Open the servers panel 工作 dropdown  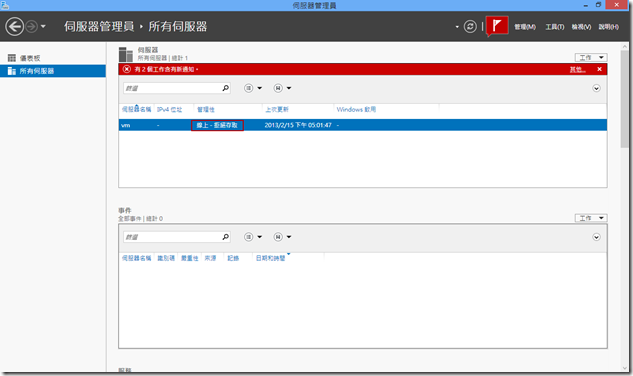click(591, 57)
